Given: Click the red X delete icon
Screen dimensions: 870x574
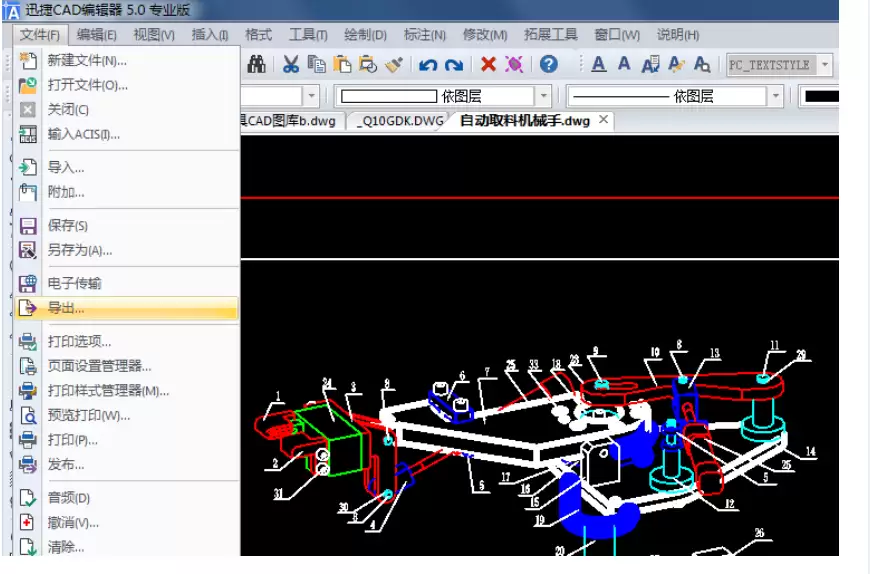Looking at the screenshot, I should [488, 65].
